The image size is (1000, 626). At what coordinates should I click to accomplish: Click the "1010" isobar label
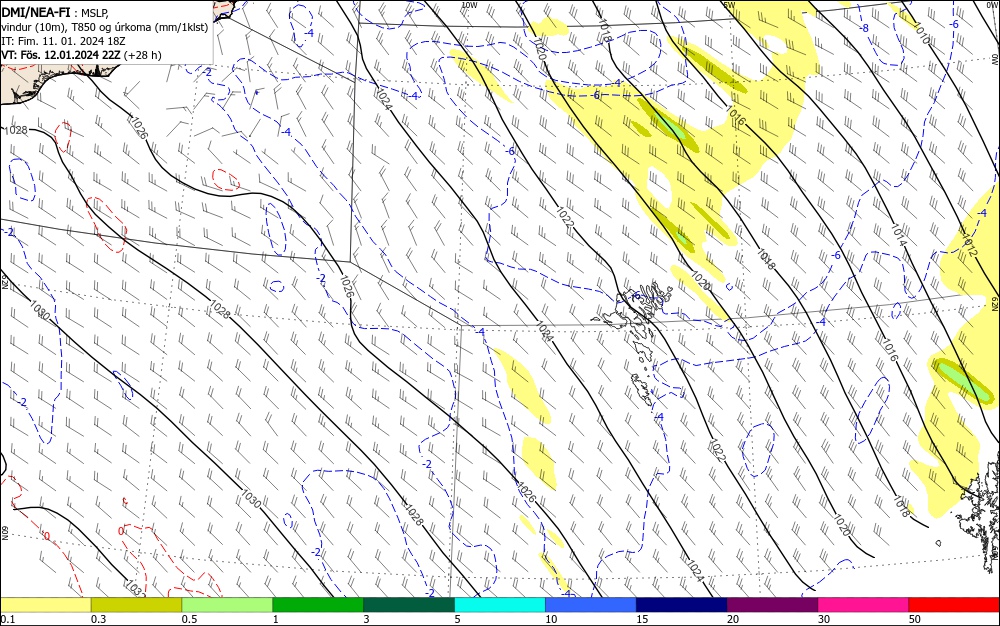click(922, 33)
